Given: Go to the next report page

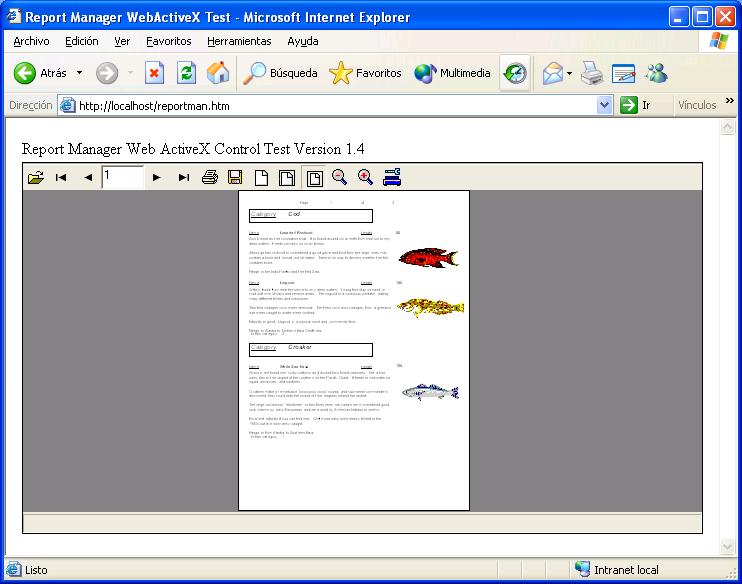Looking at the screenshot, I should tap(157, 178).
